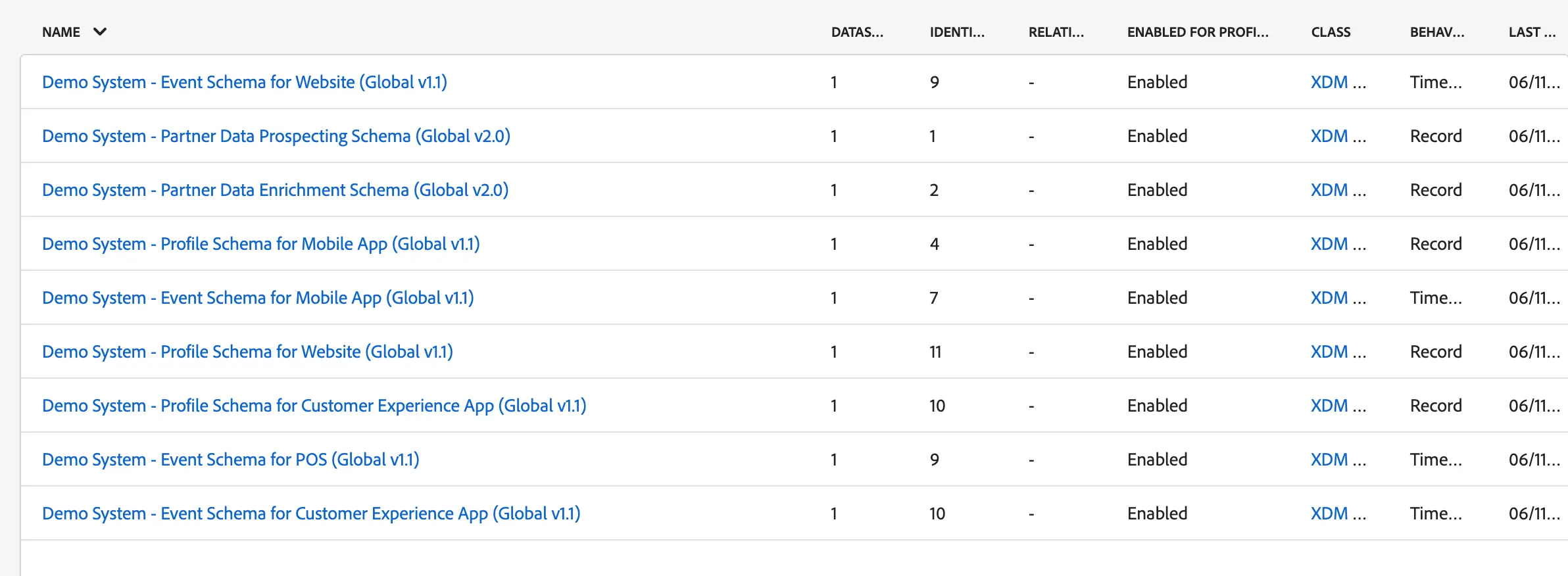The height and width of the screenshot is (576, 1568).
Task: Open Event Schema for POS link
Action: tap(231, 460)
